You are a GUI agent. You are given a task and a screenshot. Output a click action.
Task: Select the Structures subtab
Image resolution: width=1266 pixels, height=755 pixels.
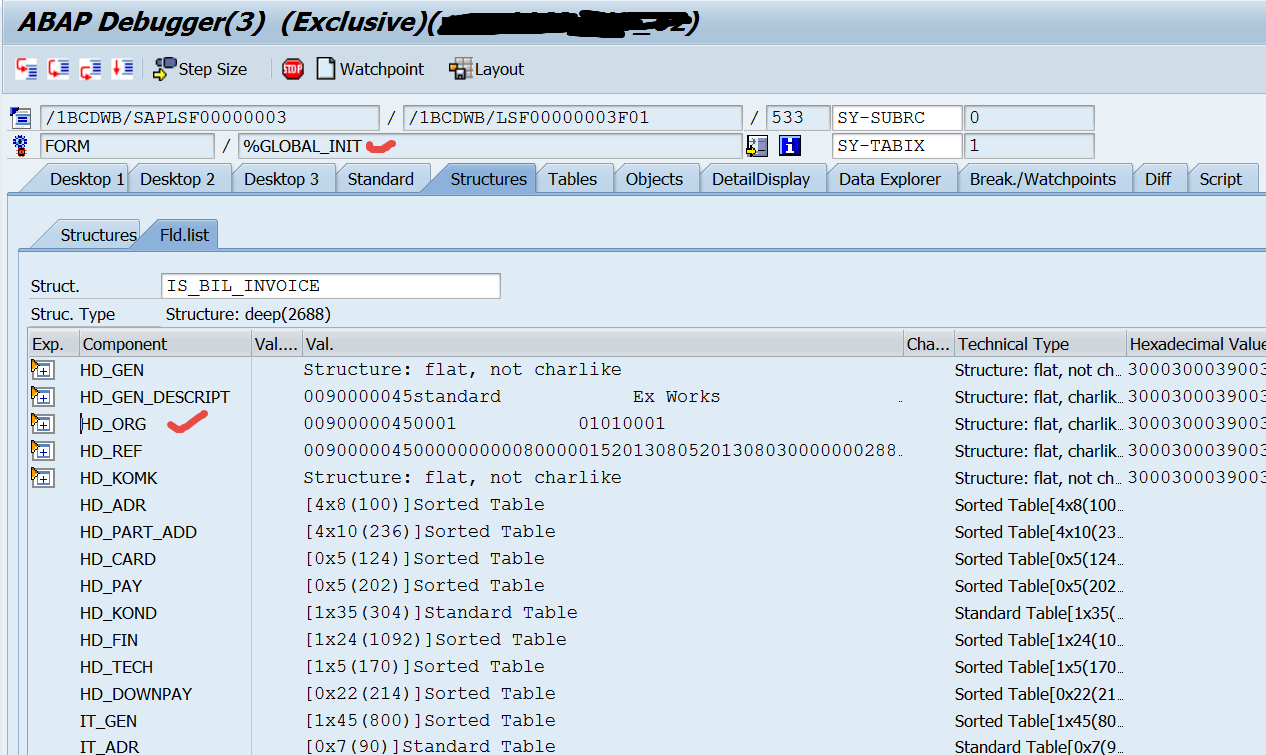[x=97, y=234]
